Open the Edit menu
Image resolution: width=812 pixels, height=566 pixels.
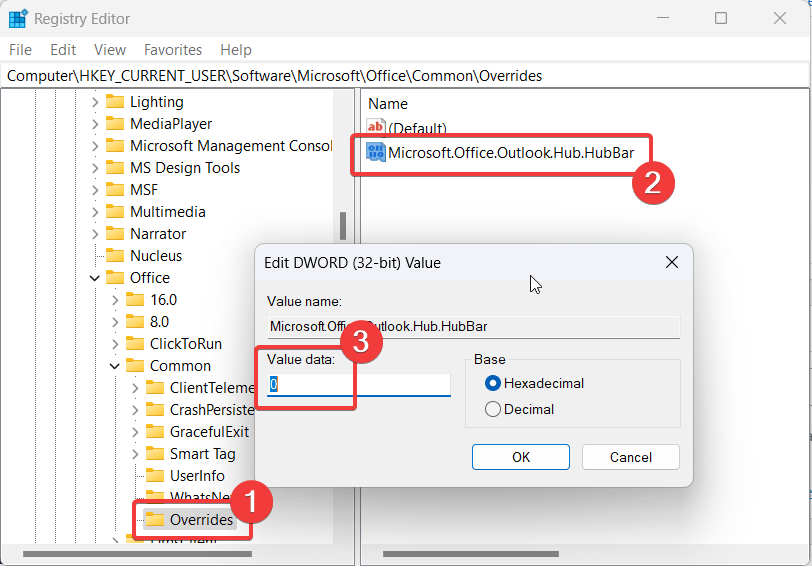[x=63, y=50]
